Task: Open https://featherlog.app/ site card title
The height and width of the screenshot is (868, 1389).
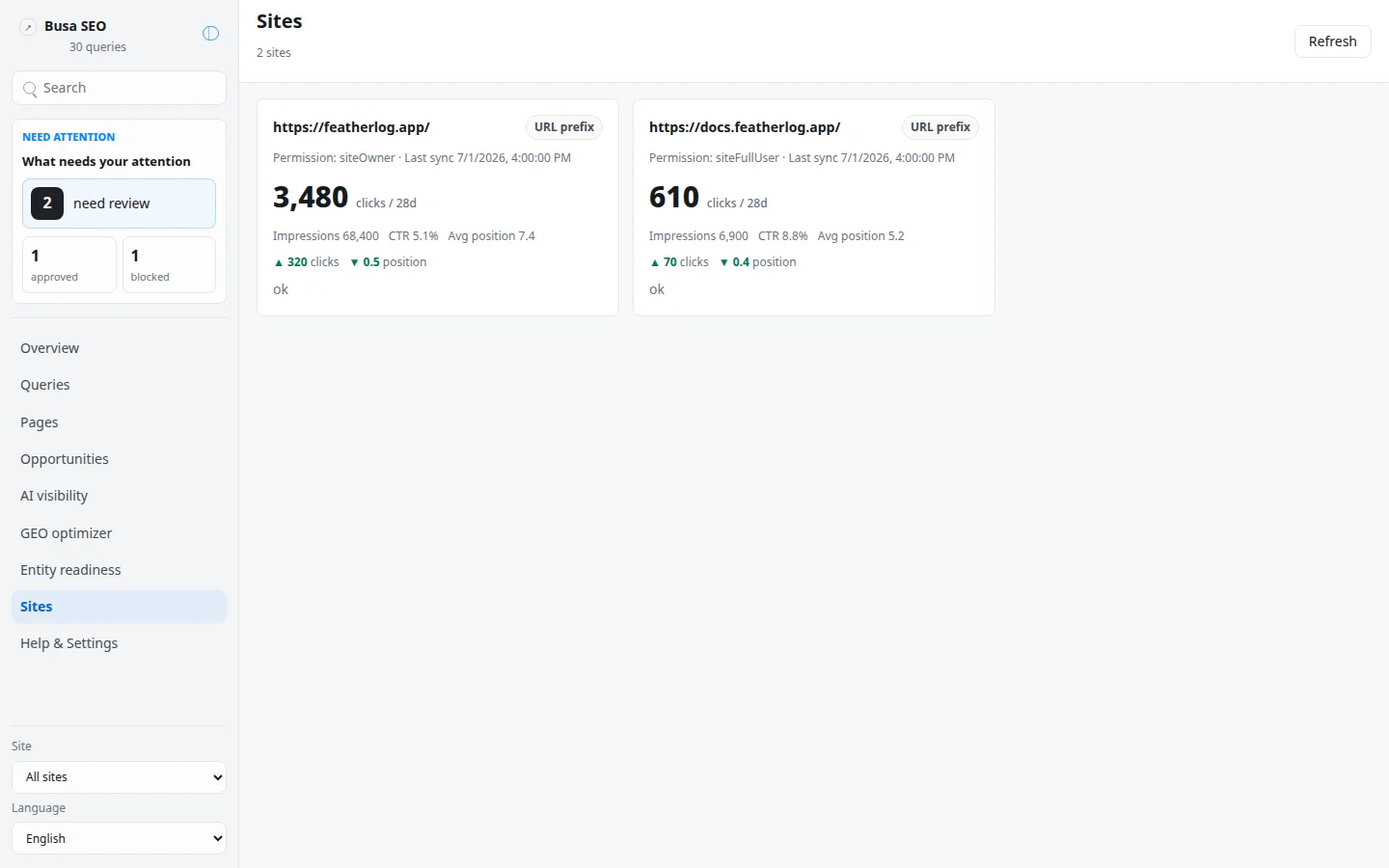Action: (351, 127)
